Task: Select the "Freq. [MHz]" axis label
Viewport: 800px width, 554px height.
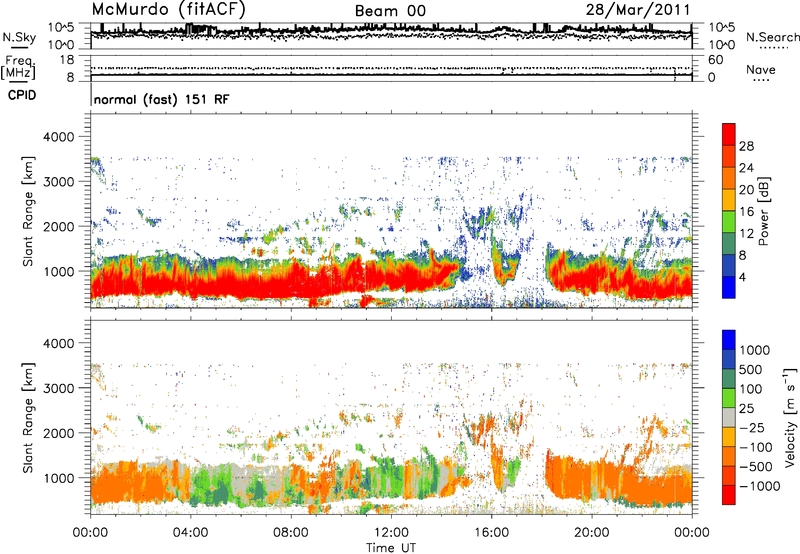Action: [x=18, y=68]
